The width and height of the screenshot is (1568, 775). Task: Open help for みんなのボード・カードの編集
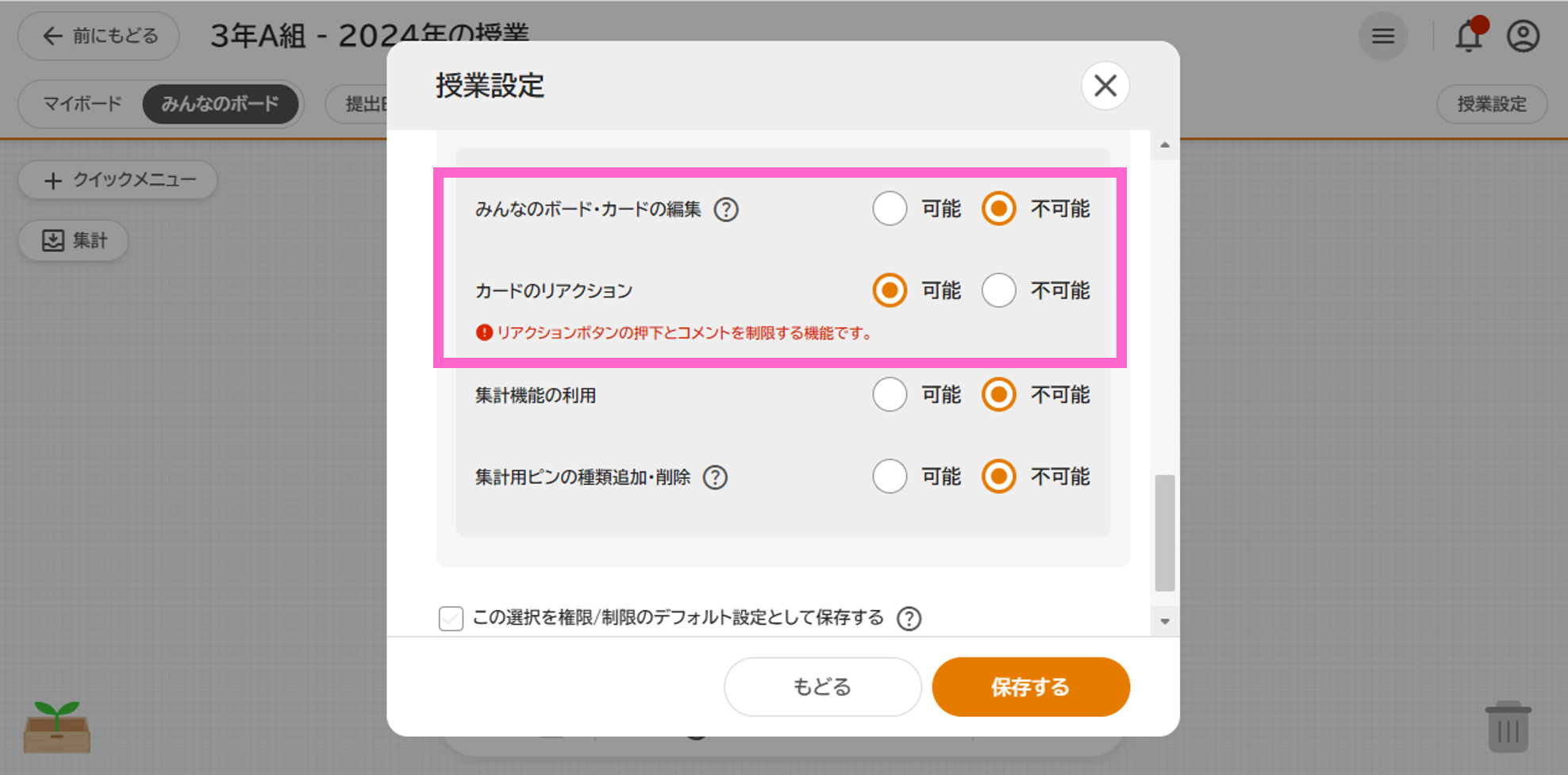pos(726,209)
